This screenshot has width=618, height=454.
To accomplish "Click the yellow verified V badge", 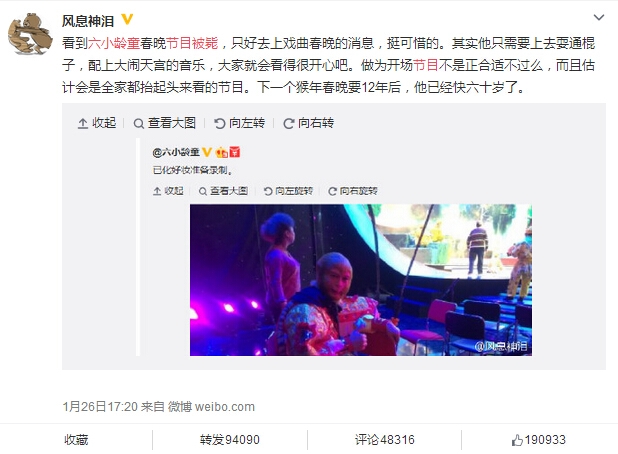I will 127,19.
